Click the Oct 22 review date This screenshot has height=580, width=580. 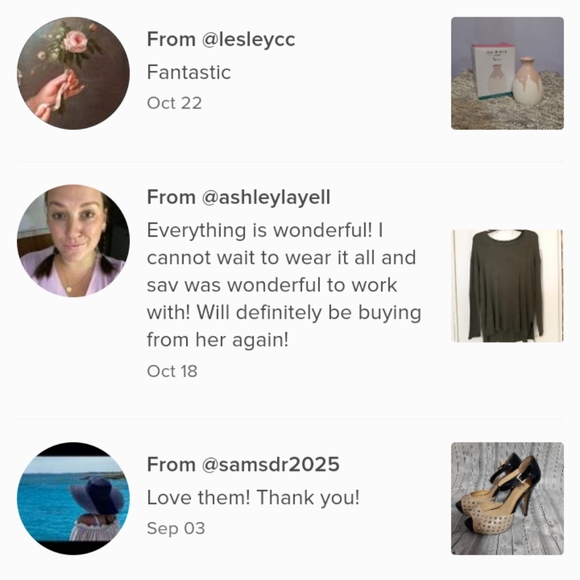click(x=175, y=103)
